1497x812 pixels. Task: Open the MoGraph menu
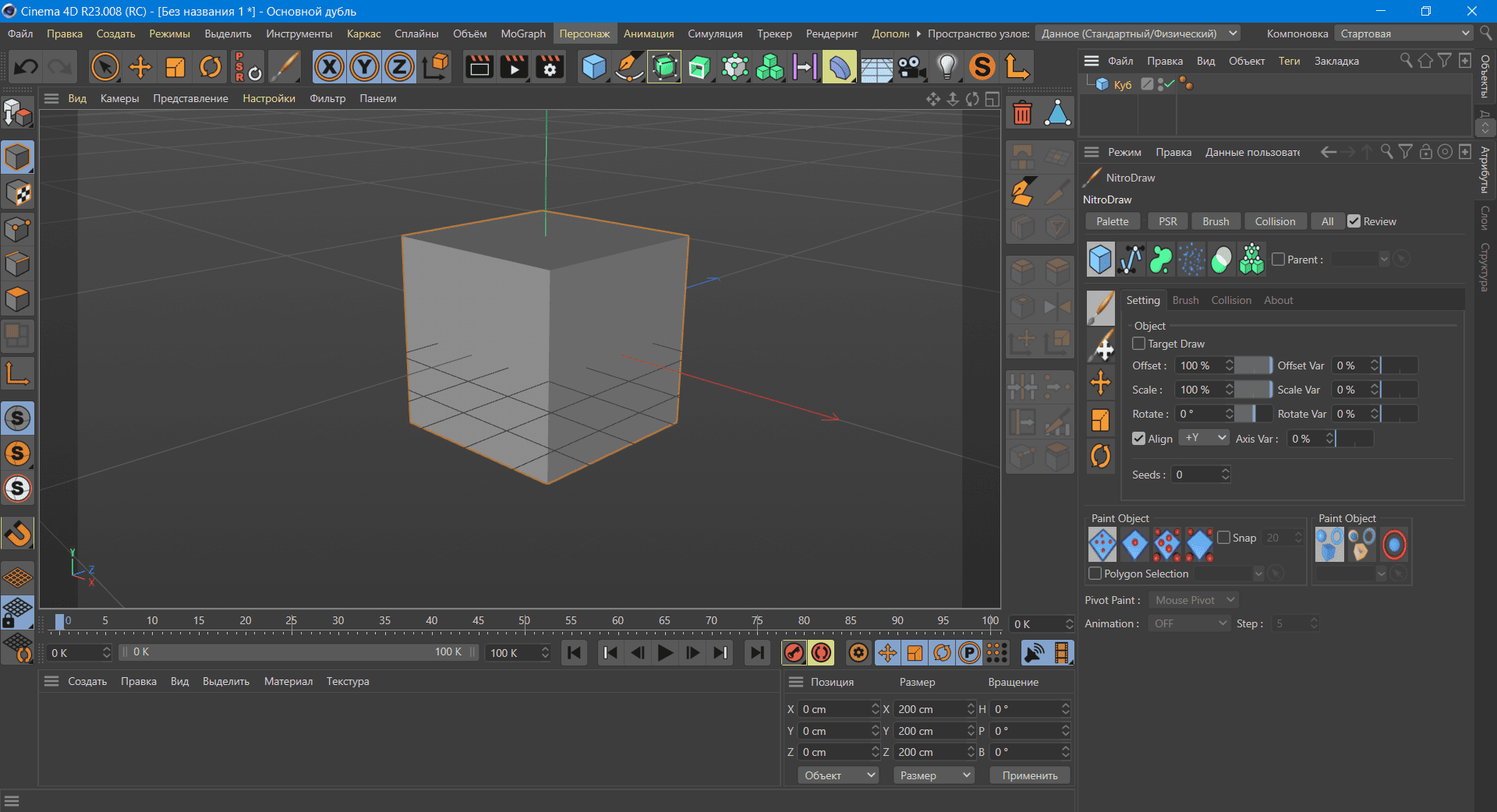[x=523, y=34]
